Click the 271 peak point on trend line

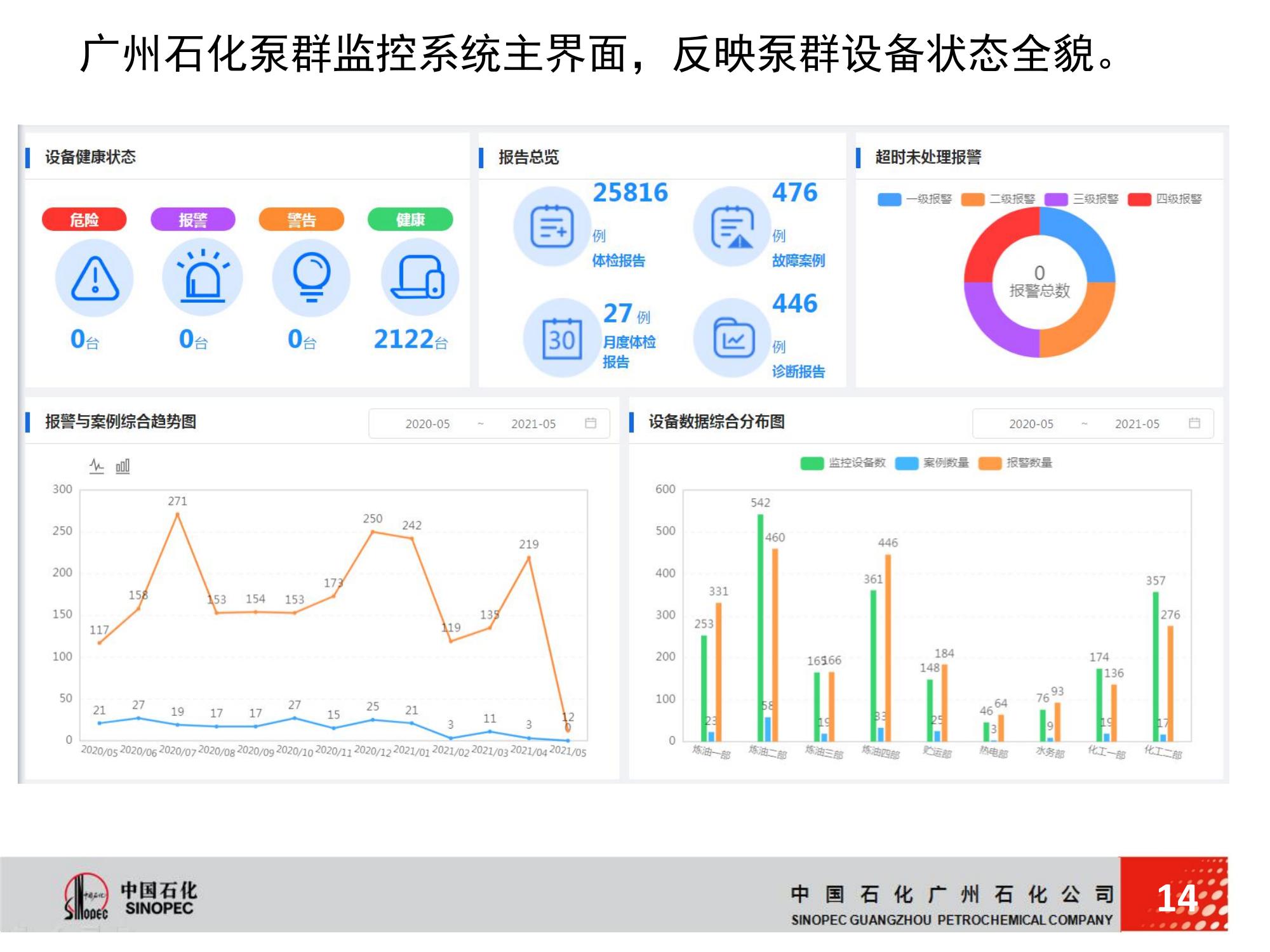[178, 513]
